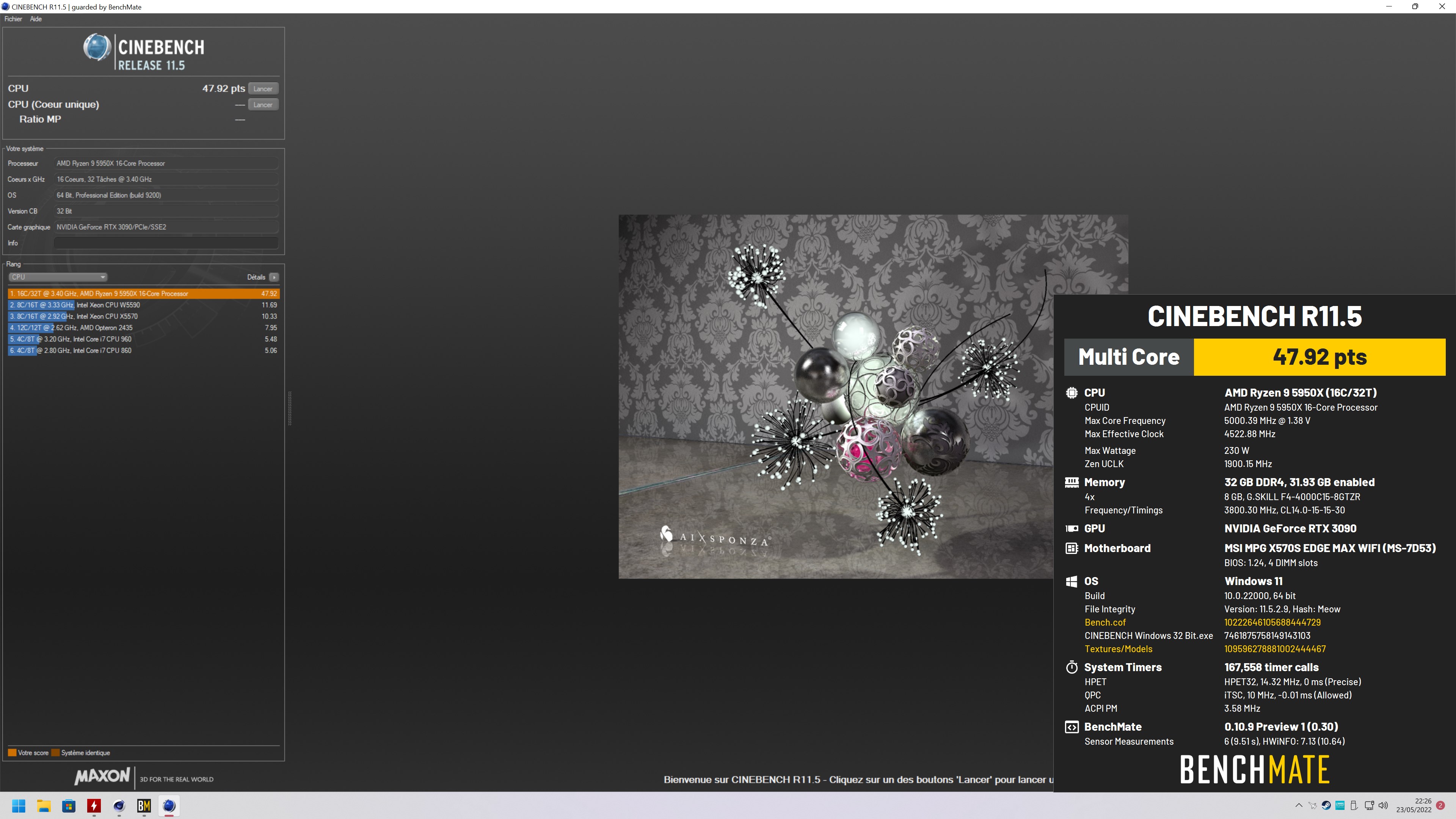Click the yellow 47.92 pts Multi Core score
The width and height of the screenshot is (1456, 819).
click(1319, 357)
